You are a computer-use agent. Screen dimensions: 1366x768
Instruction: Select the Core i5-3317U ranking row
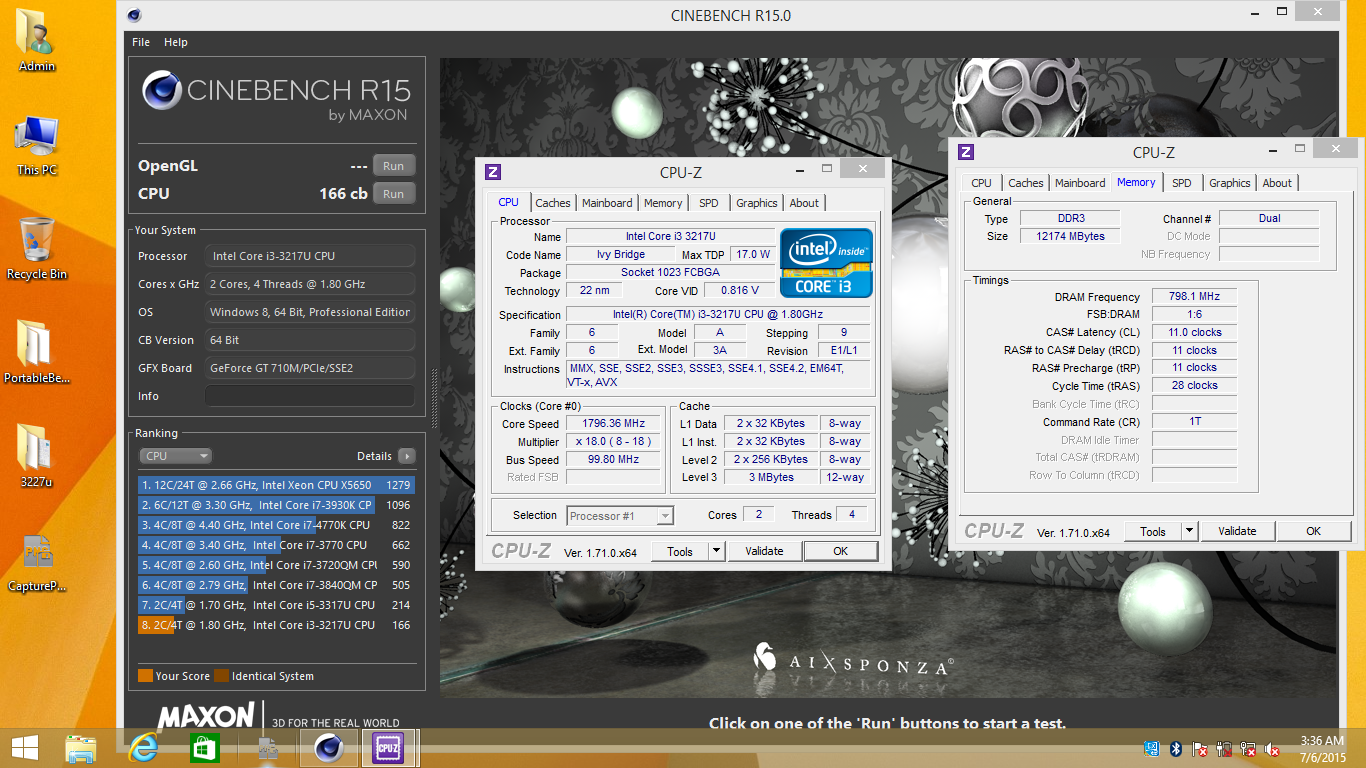[x=276, y=605]
